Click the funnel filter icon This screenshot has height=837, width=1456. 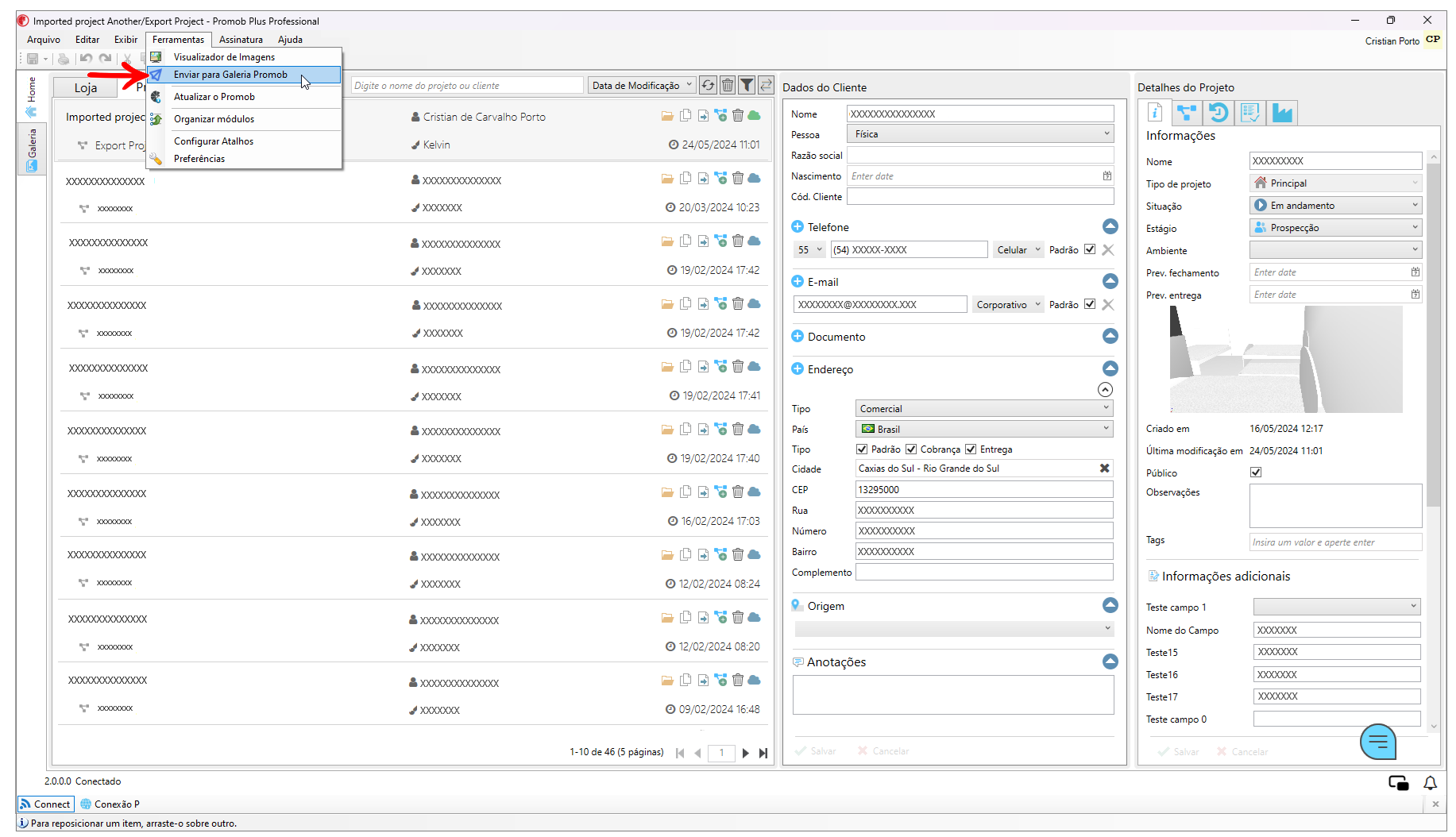click(x=747, y=85)
